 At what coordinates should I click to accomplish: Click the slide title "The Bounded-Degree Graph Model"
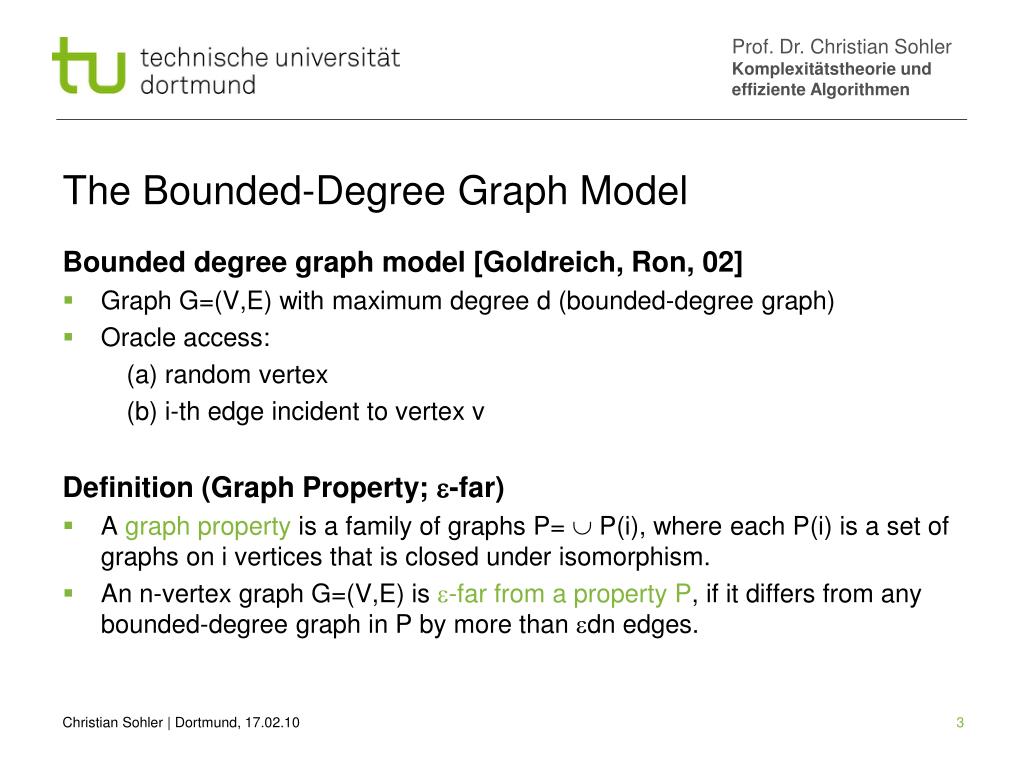(x=375, y=191)
